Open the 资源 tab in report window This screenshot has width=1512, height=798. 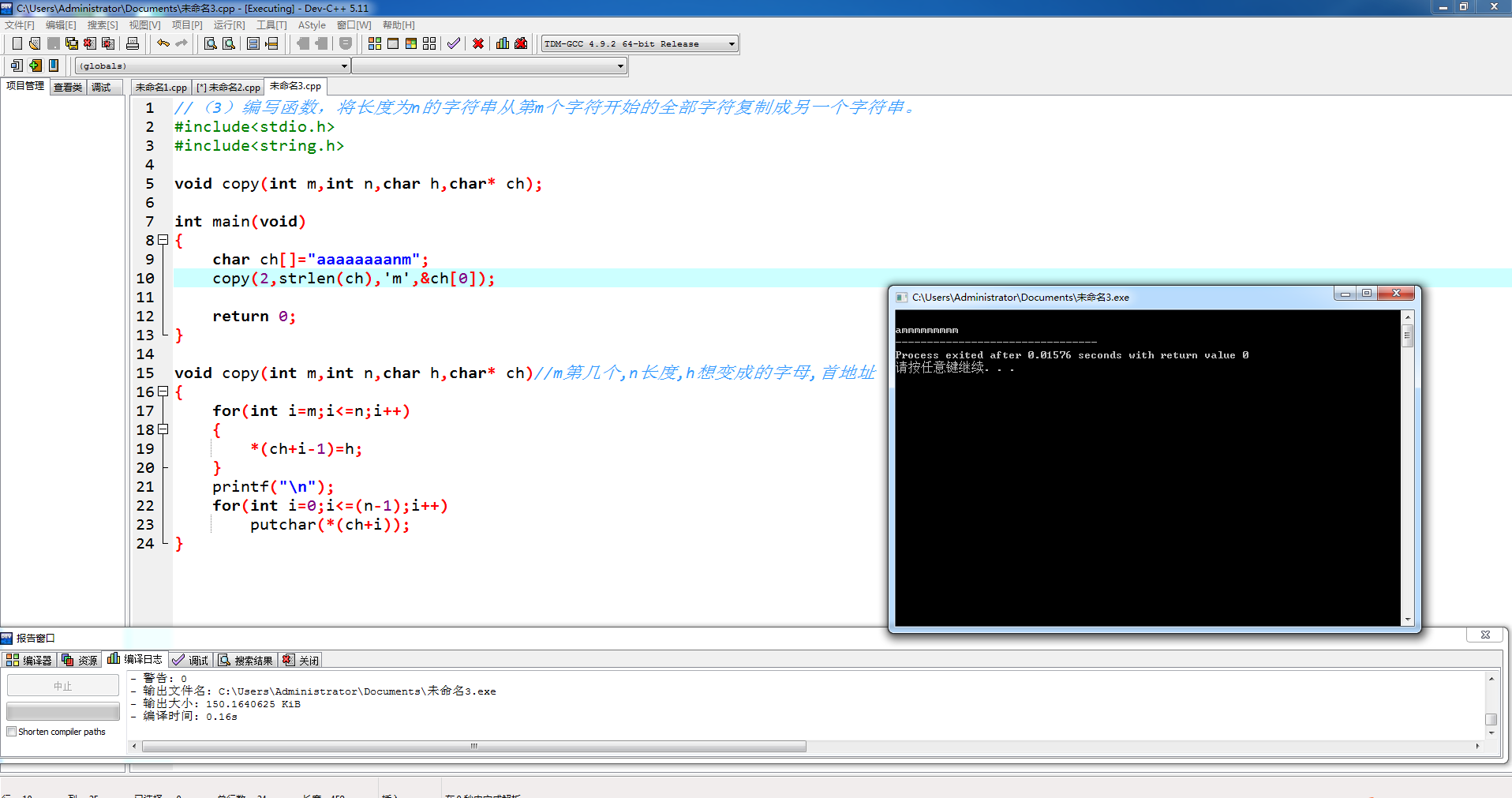tap(80, 660)
